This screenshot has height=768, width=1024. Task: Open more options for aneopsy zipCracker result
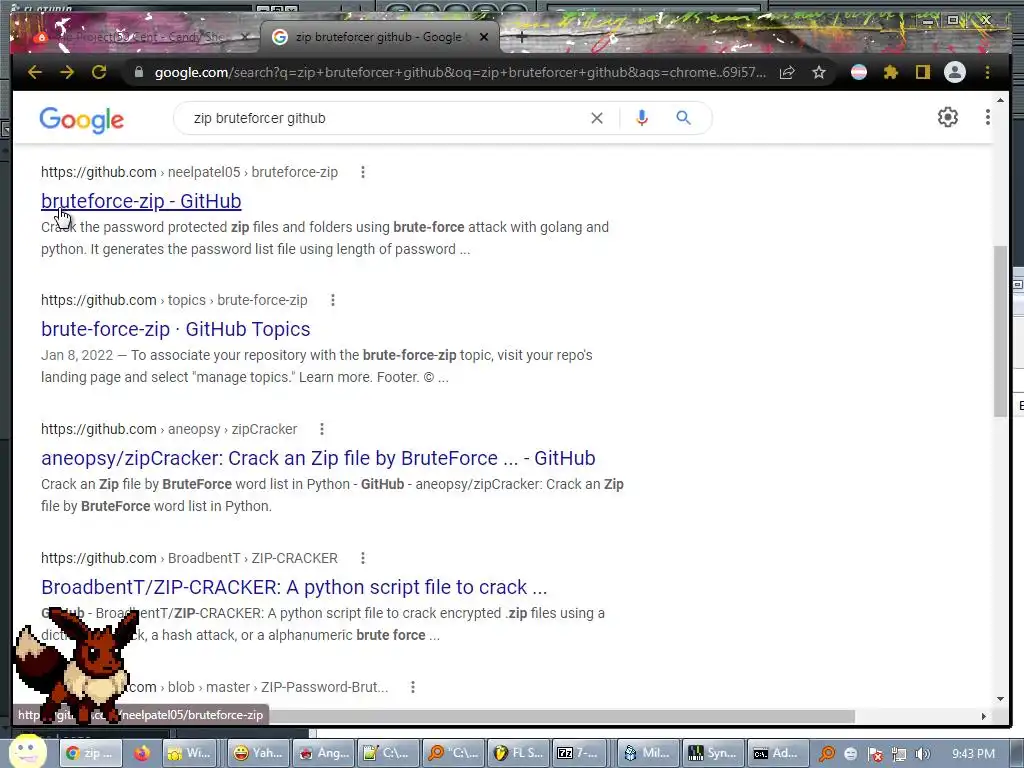[322, 429]
